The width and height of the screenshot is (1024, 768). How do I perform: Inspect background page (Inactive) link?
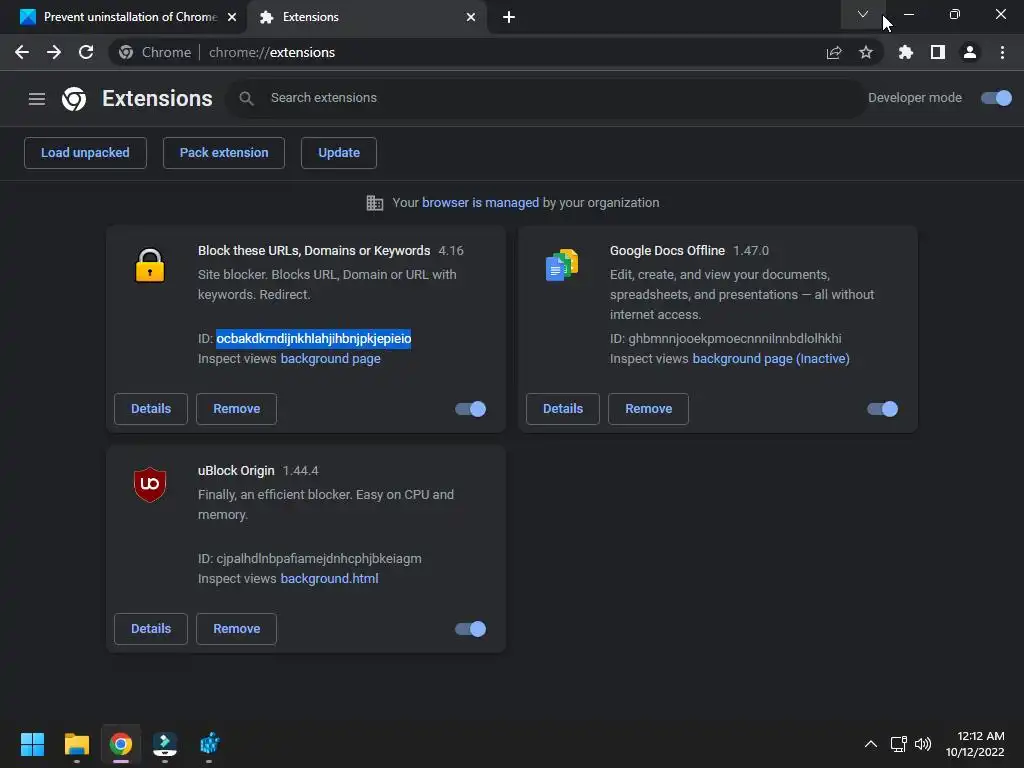(771, 359)
